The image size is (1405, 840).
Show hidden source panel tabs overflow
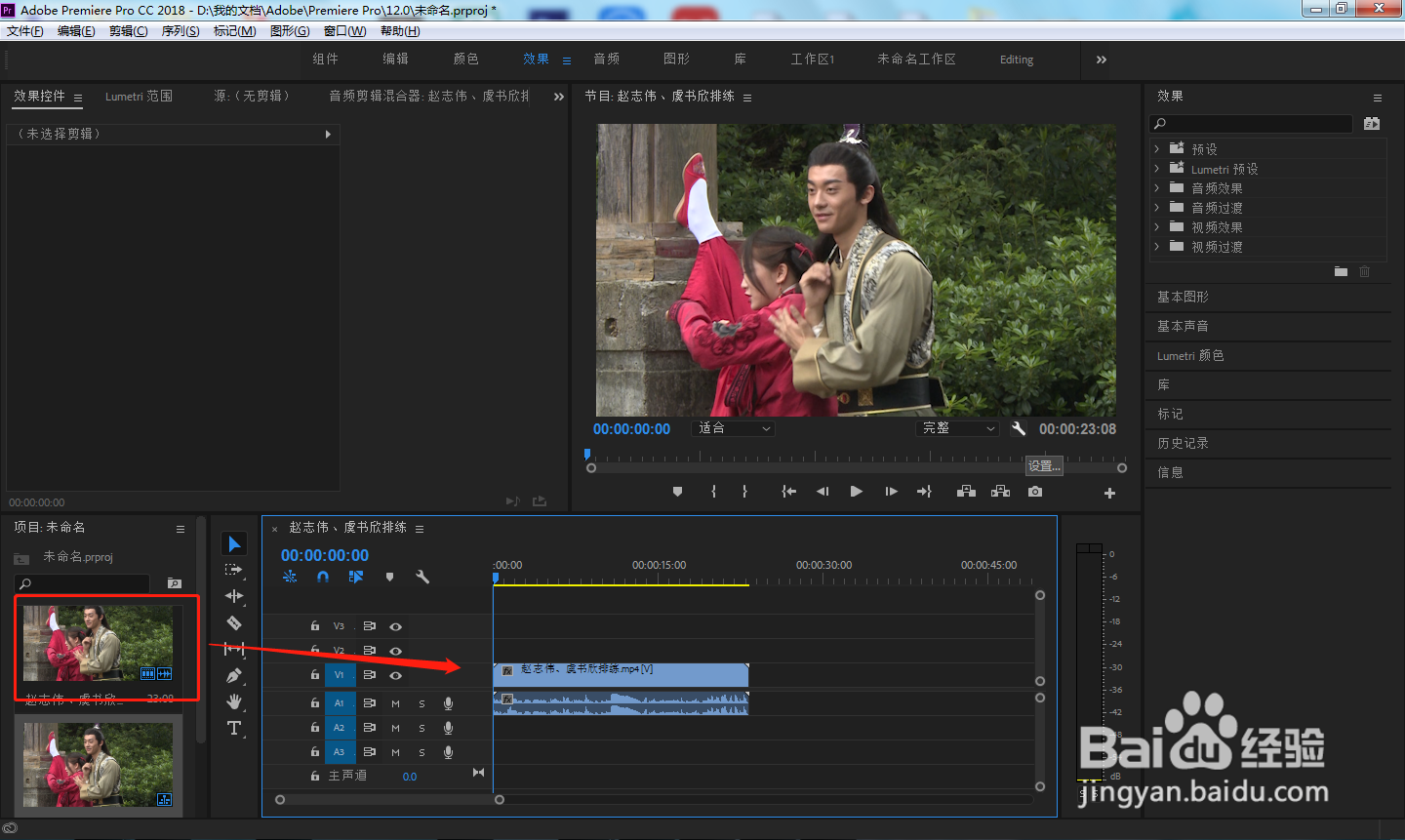click(x=559, y=97)
